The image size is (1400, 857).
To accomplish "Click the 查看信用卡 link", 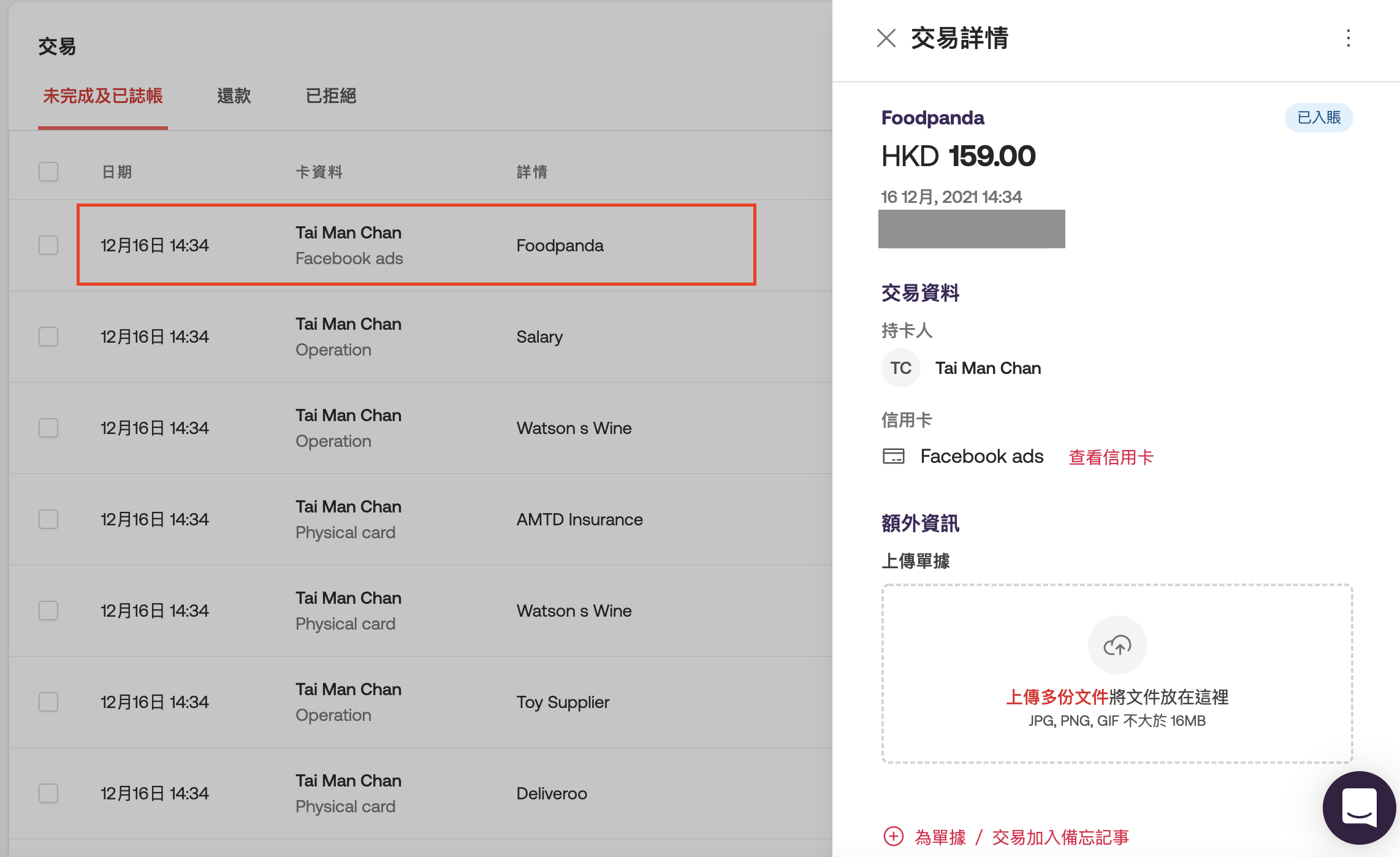I will point(1111,457).
